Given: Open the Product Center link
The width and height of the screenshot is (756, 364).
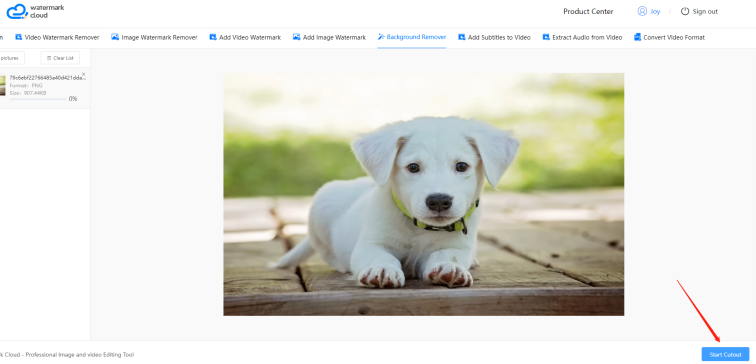Looking at the screenshot, I should click(588, 12).
